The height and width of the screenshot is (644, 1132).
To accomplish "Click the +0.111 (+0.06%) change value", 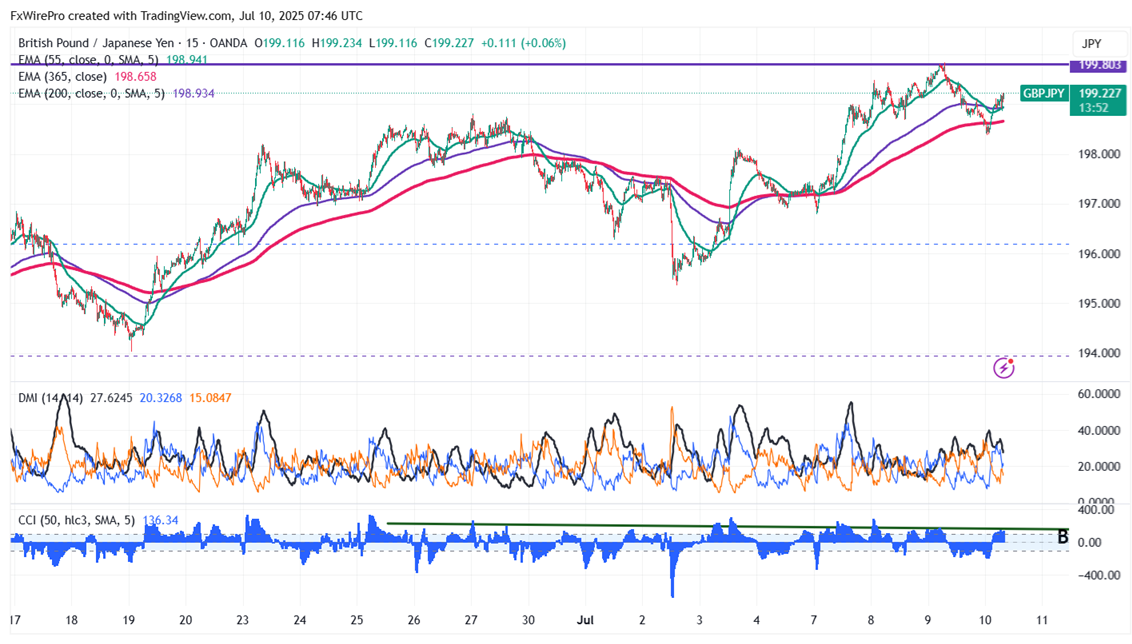I will pyautogui.click(x=523, y=43).
